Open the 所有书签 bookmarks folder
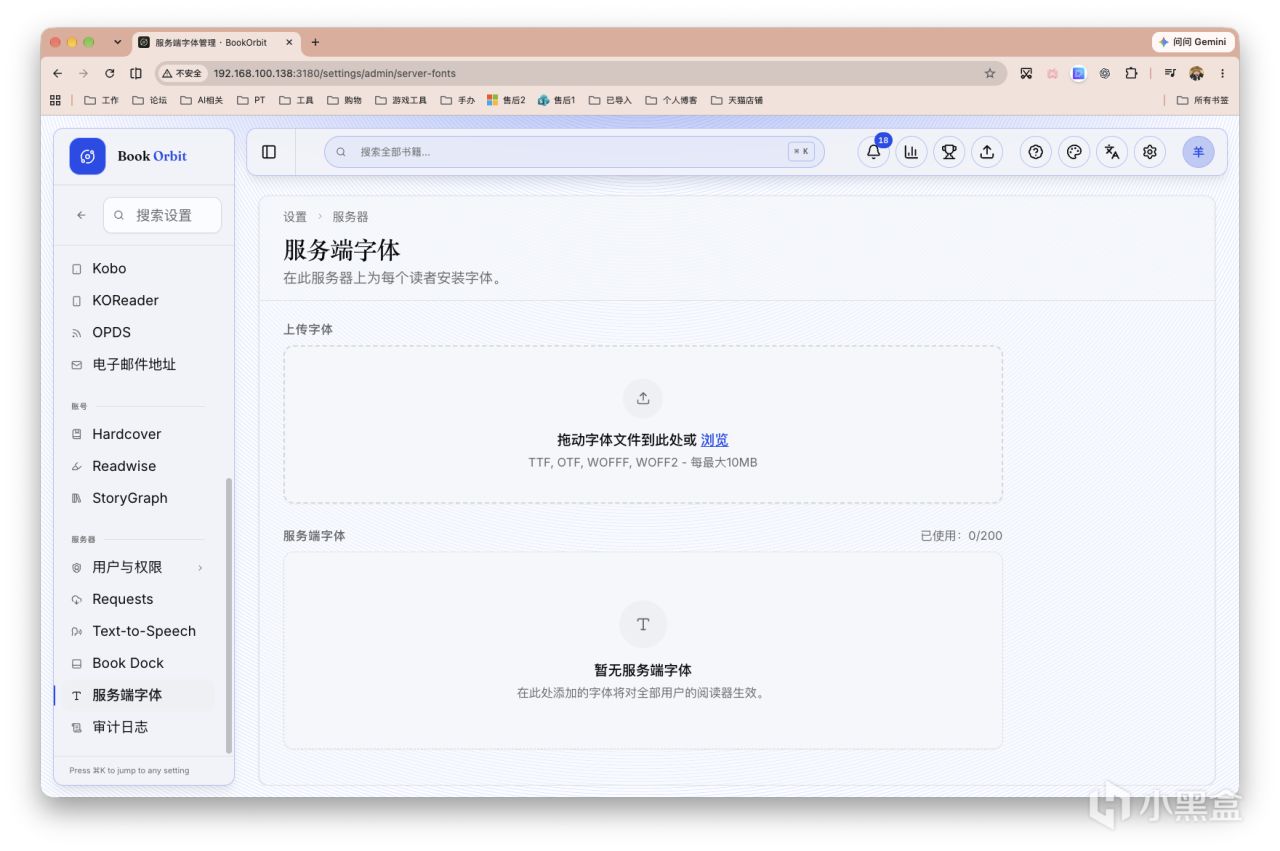This screenshot has width=1280, height=851. [x=1202, y=100]
